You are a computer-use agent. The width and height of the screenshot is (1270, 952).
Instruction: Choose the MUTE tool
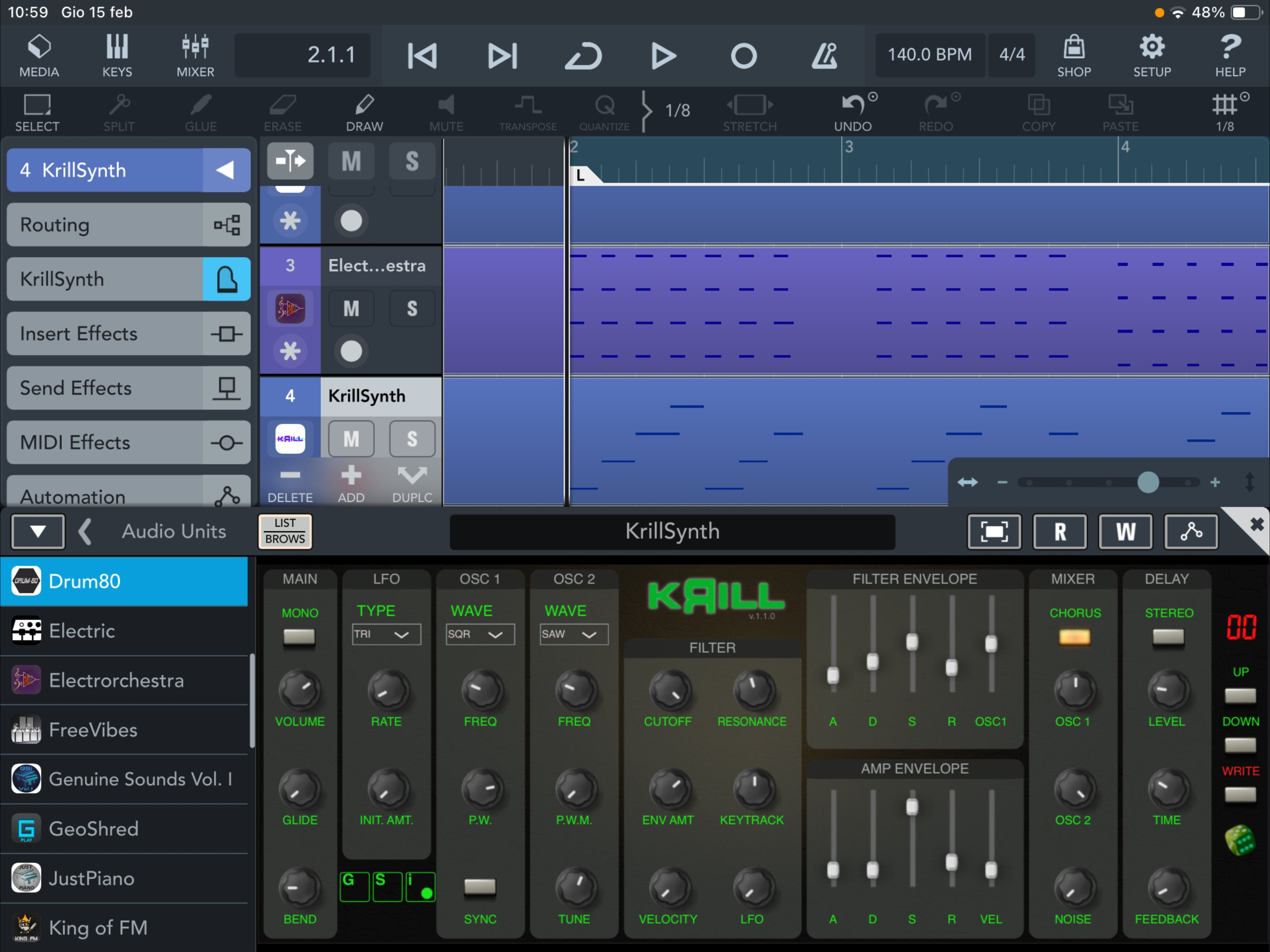pyautogui.click(x=447, y=112)
